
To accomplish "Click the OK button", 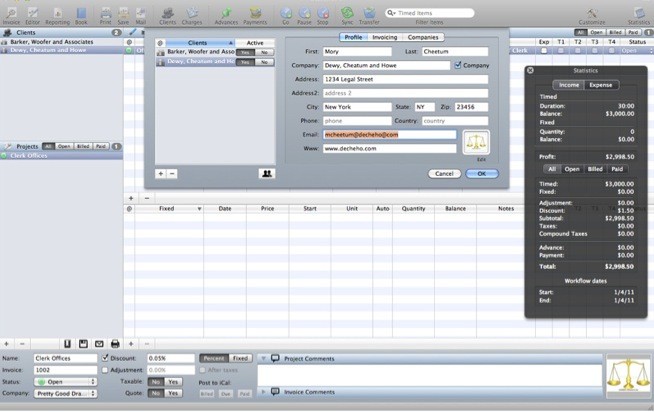I will [482, 173].
